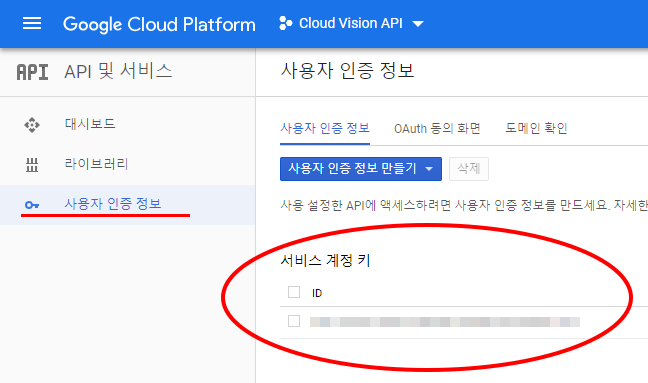The width and height of the screenshot is (648, 383).
Task: Expand the arrow on 사용자 인증 정보 만들기
Action: click(x=429, y=169)
